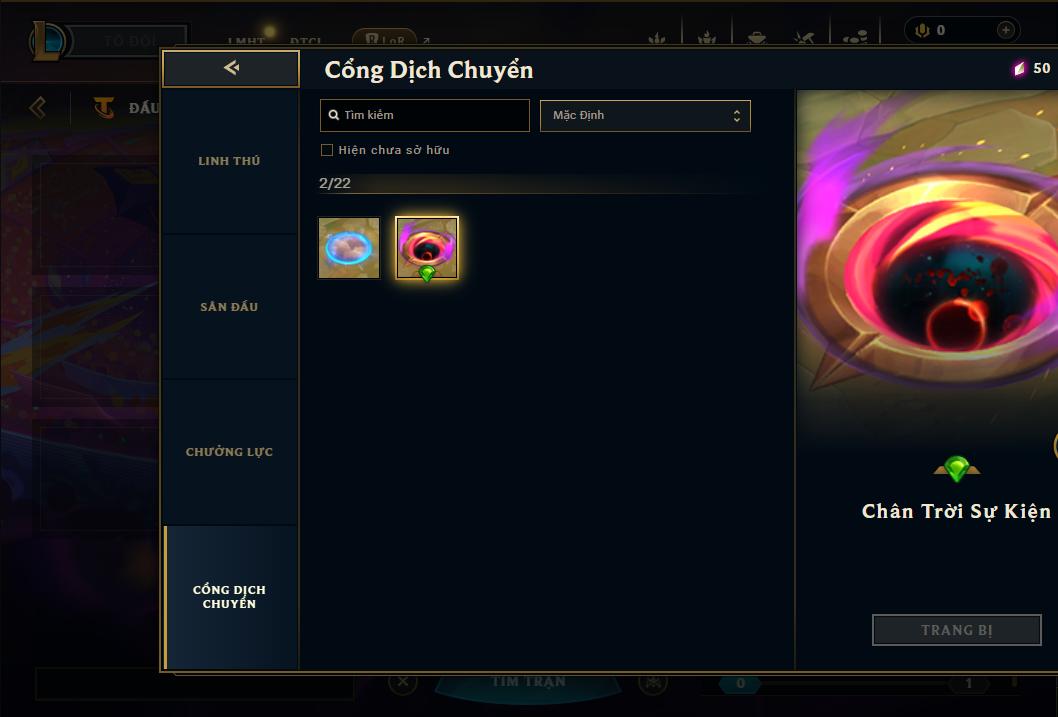Click the back arrow above the sidebar
The height and width of the screenshot is (717, 1058).
tap(231, 68)
